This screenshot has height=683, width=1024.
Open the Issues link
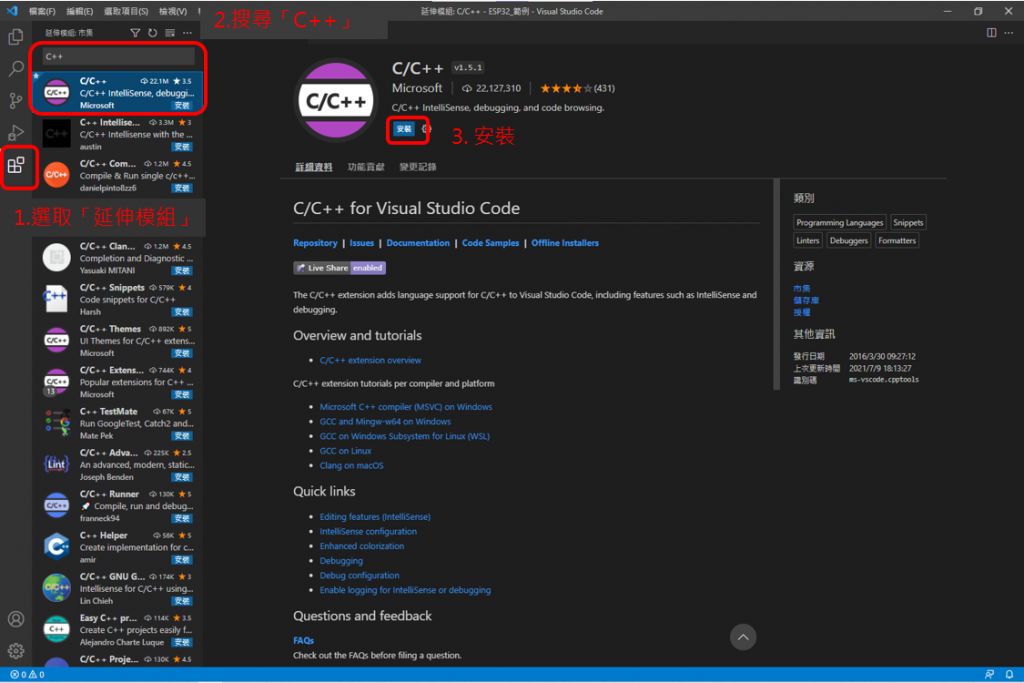pos(362,243)
